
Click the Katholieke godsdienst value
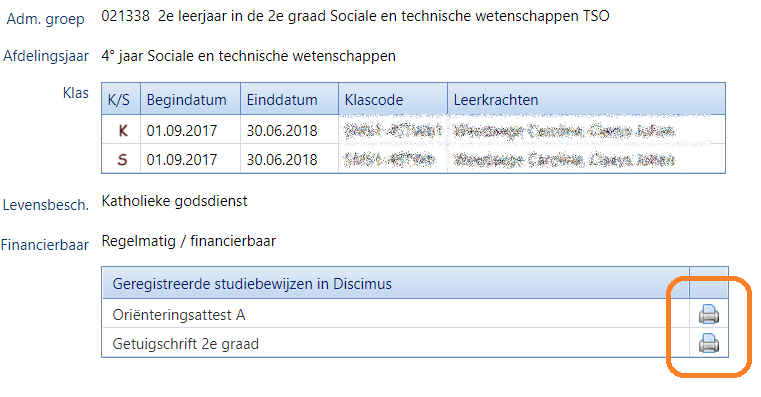(x=174, y=201)
